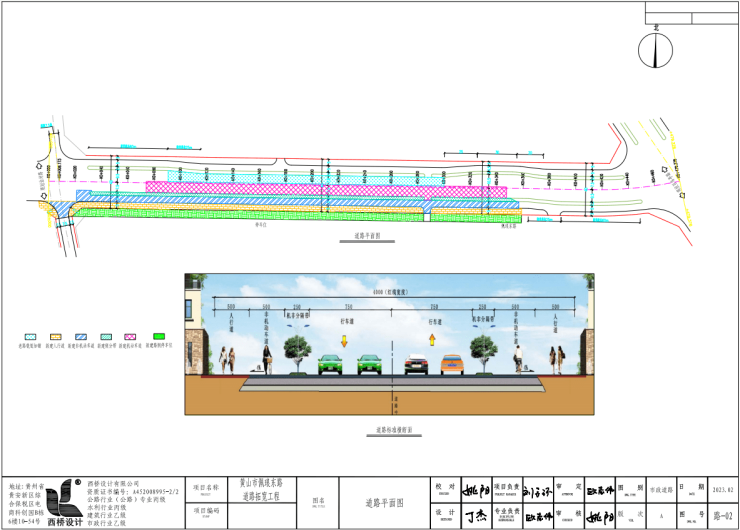
Task: Click the blue diagonal-striped legend swatch
Action: point(81,337)
